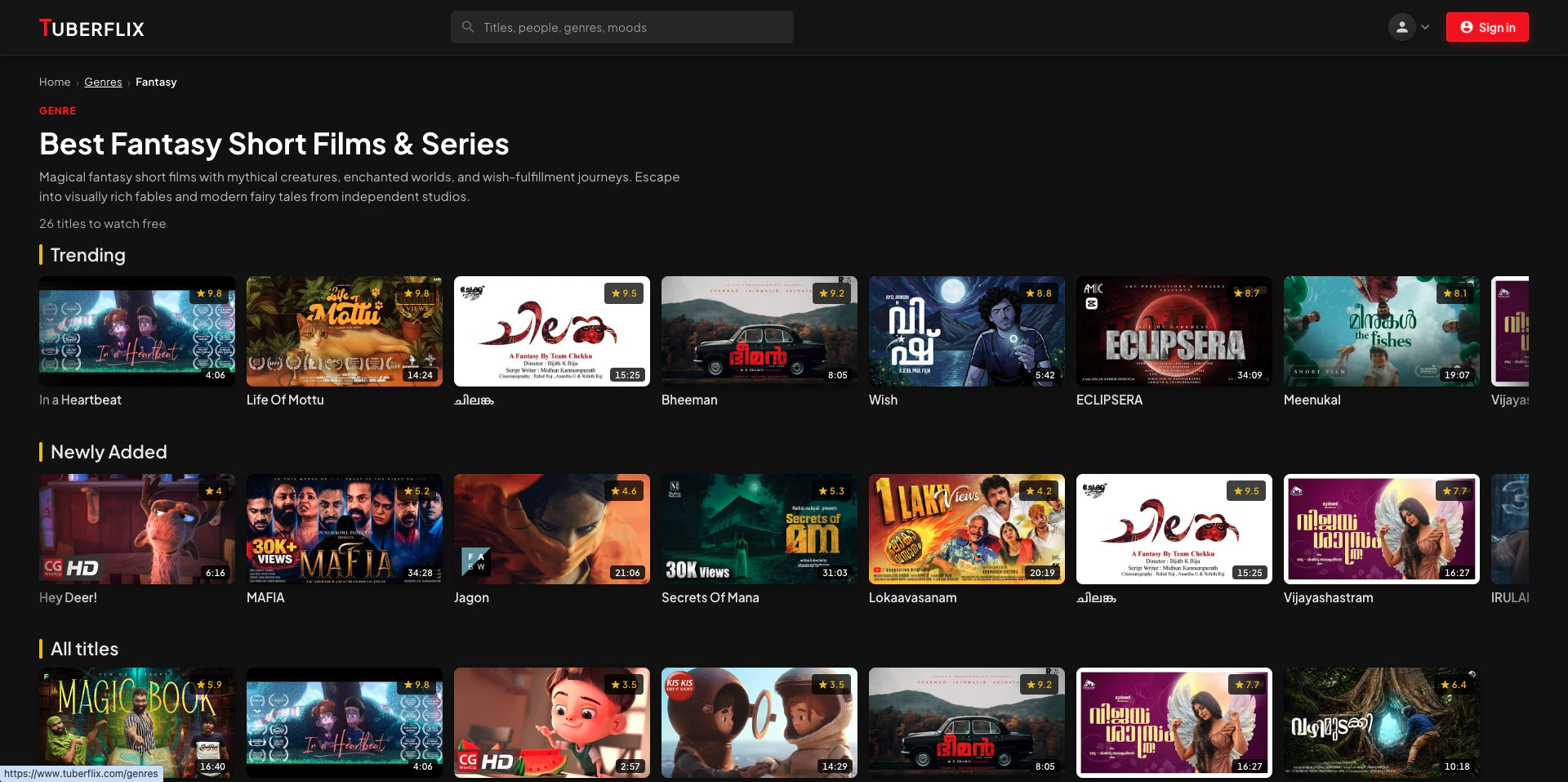Click Vijayashastram title under Newly Added
The width and height of the screenshot is (1568, 782).
pyautogui.click(x=1329, y=597)
